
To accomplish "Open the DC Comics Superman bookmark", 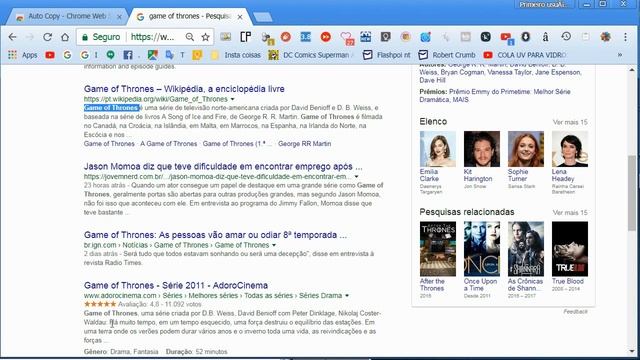I will [311, 55].
